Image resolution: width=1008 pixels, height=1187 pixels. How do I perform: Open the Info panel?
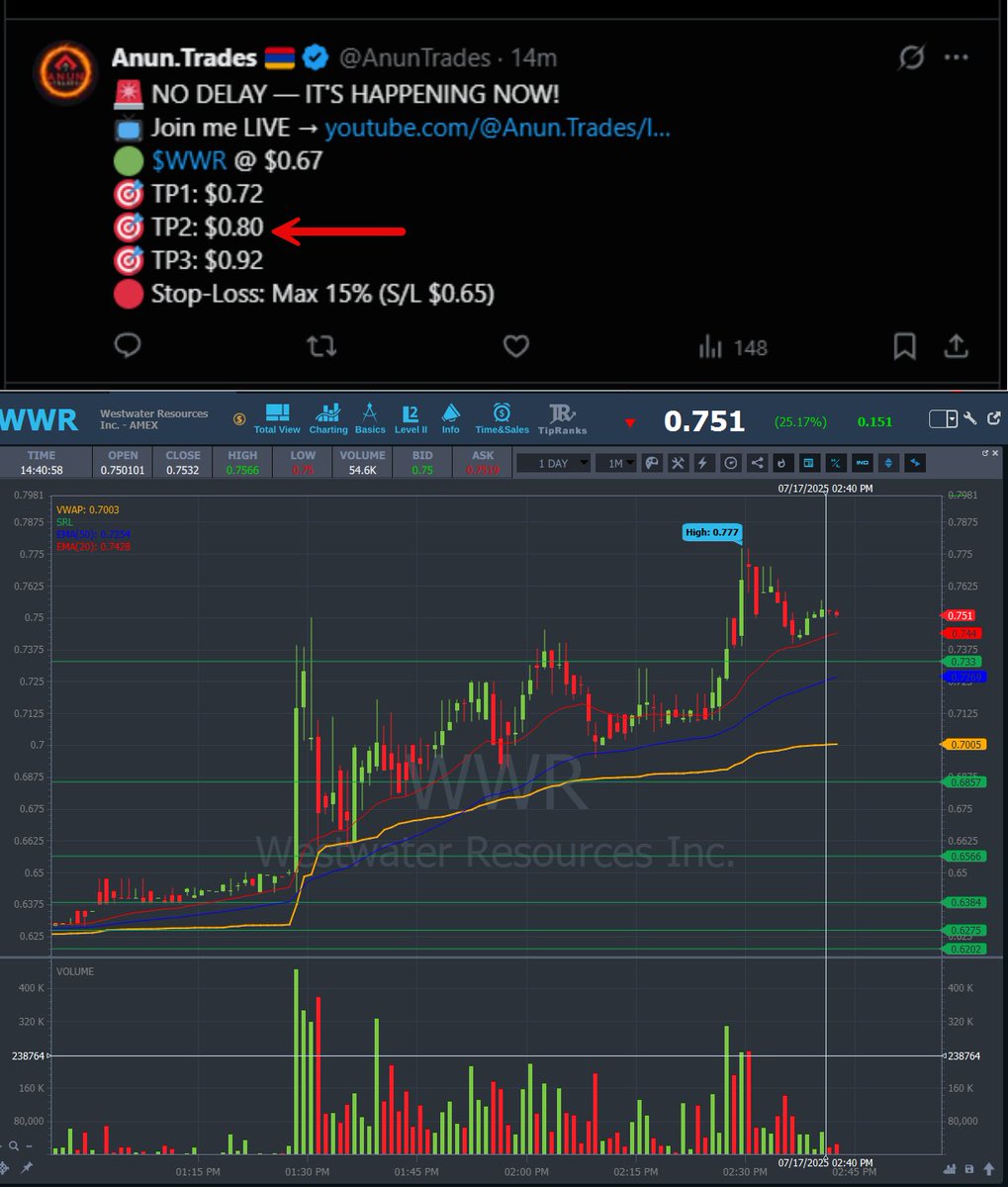pyautogui.click(x=450, y=418)
